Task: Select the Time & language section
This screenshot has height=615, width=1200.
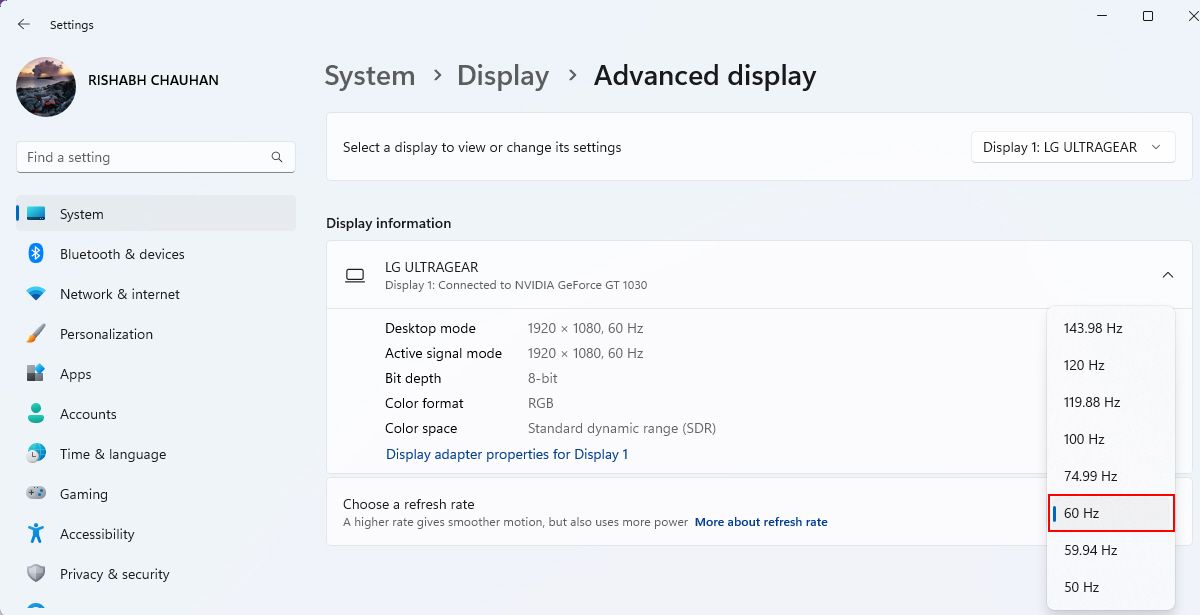Action: click(x=112, y=454)
